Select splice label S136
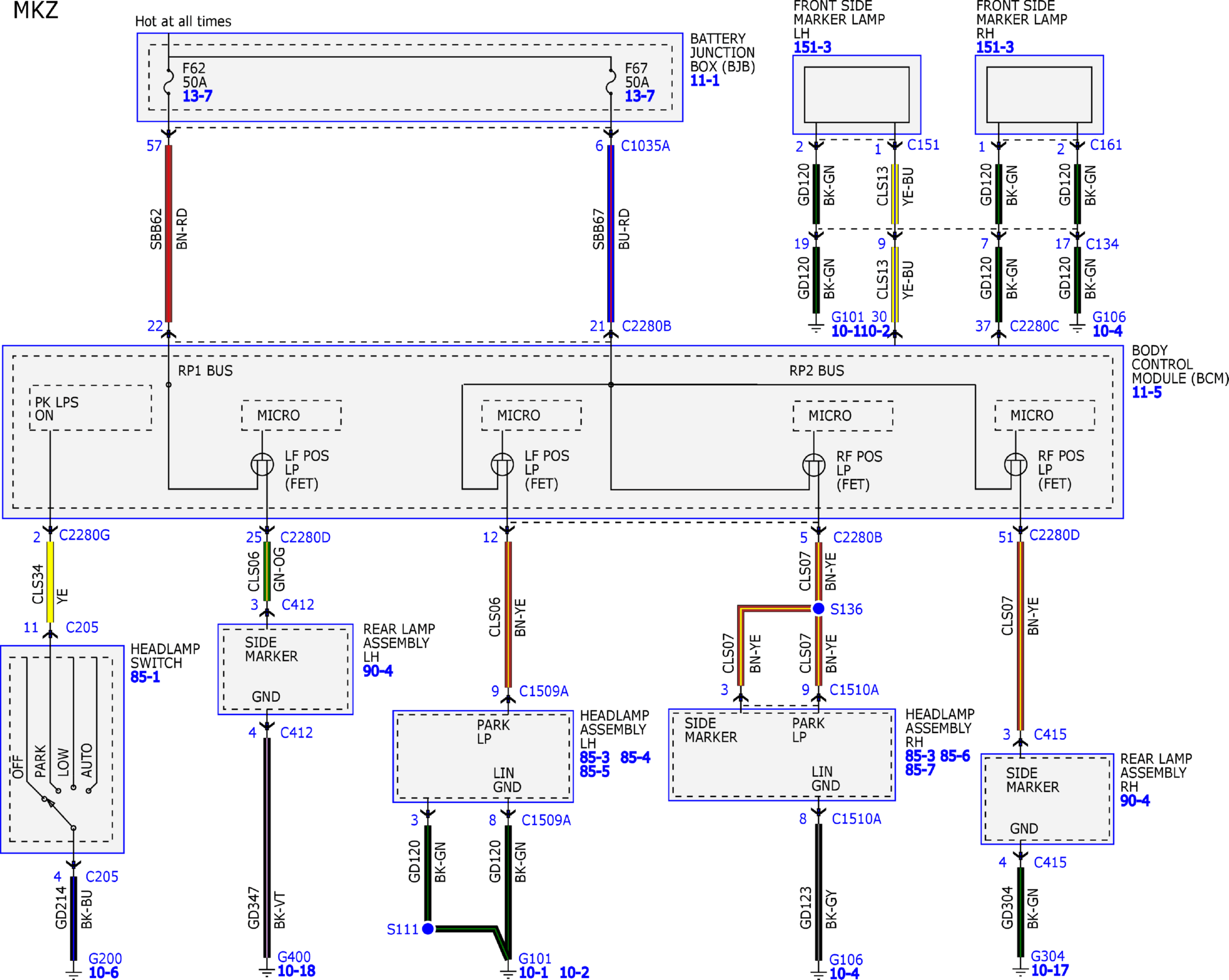 pyautogui.click(x=846, y=609)
